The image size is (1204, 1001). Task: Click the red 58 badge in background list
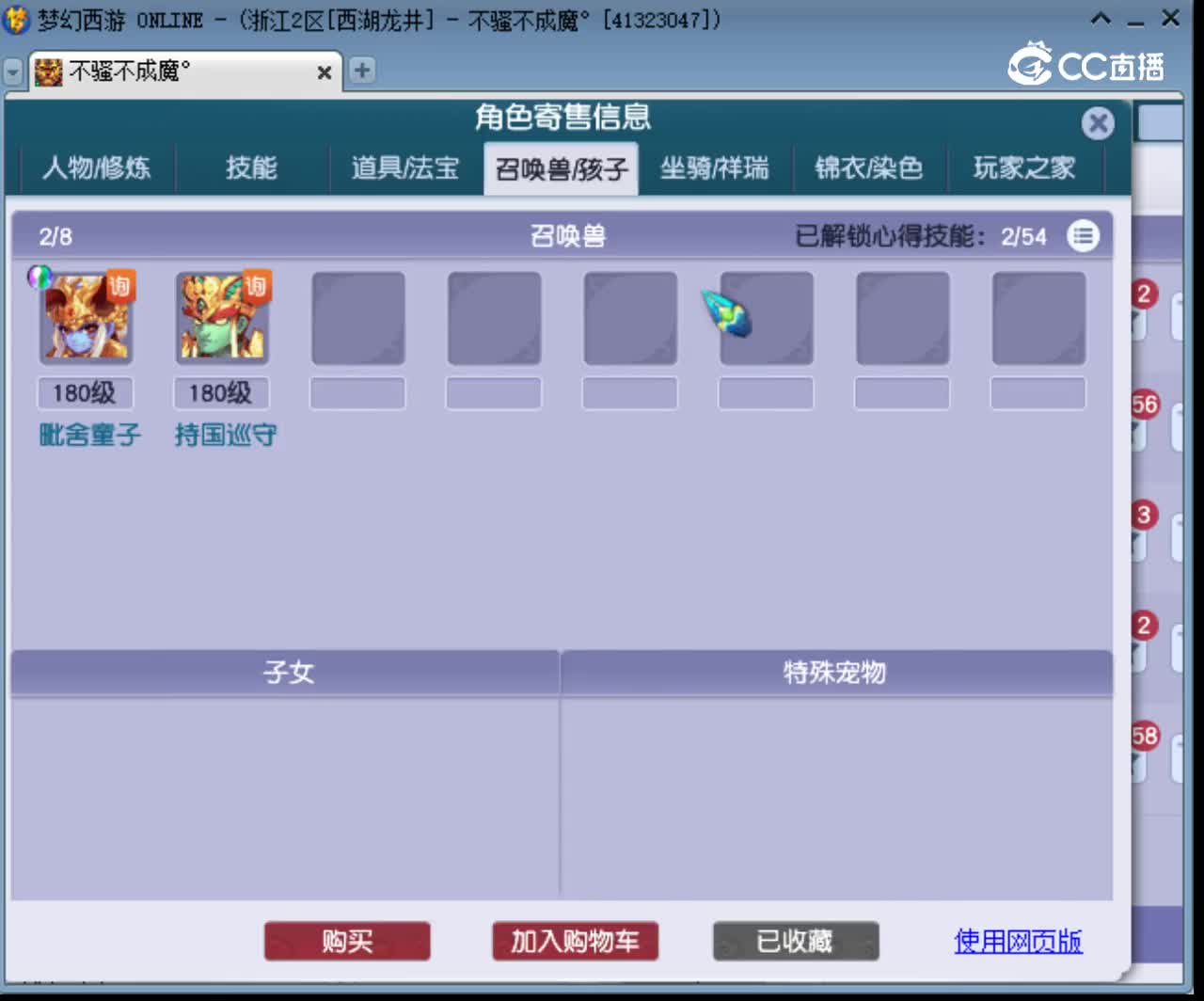point(1145,736)
